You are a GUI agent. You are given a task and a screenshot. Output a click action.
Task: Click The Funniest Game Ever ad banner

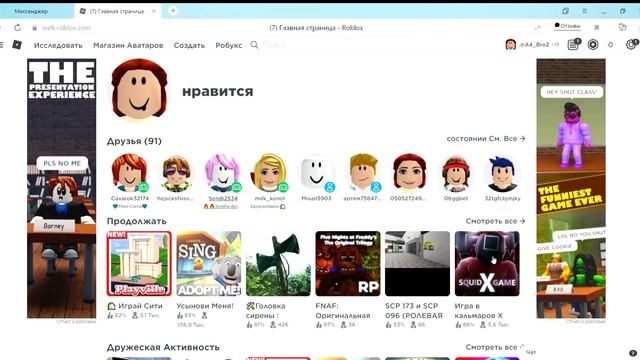(x=571, y=188)
